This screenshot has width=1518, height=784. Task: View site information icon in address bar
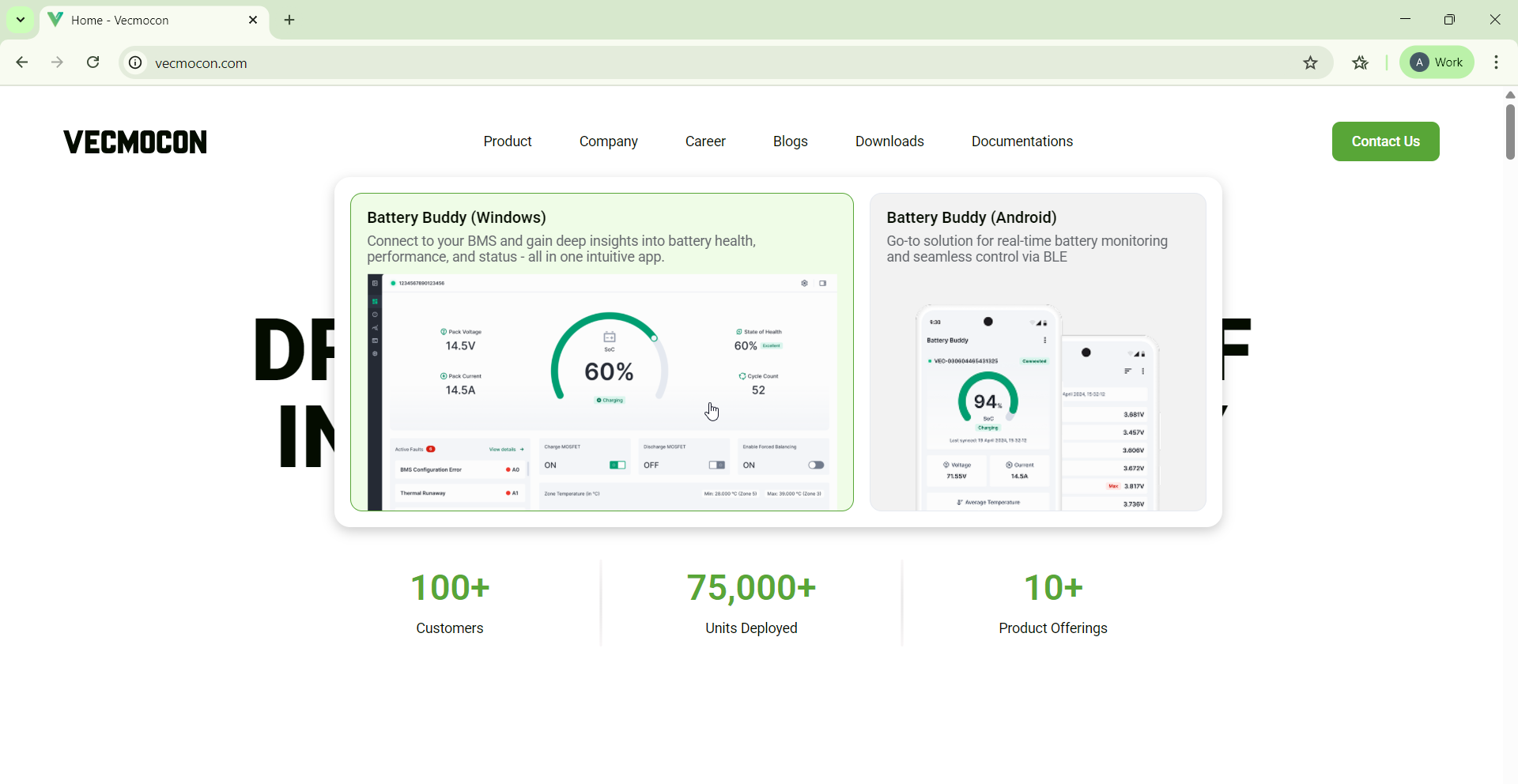click(136, 63)
